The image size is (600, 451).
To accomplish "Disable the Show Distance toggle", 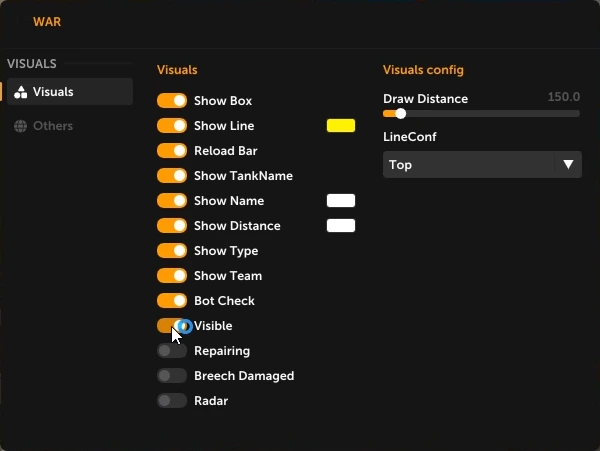I will tap(172, 226).
